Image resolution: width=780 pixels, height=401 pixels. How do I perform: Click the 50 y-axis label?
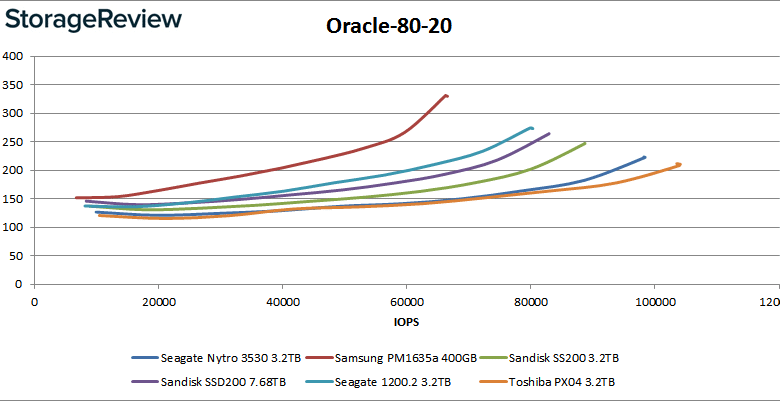[16, 256]
